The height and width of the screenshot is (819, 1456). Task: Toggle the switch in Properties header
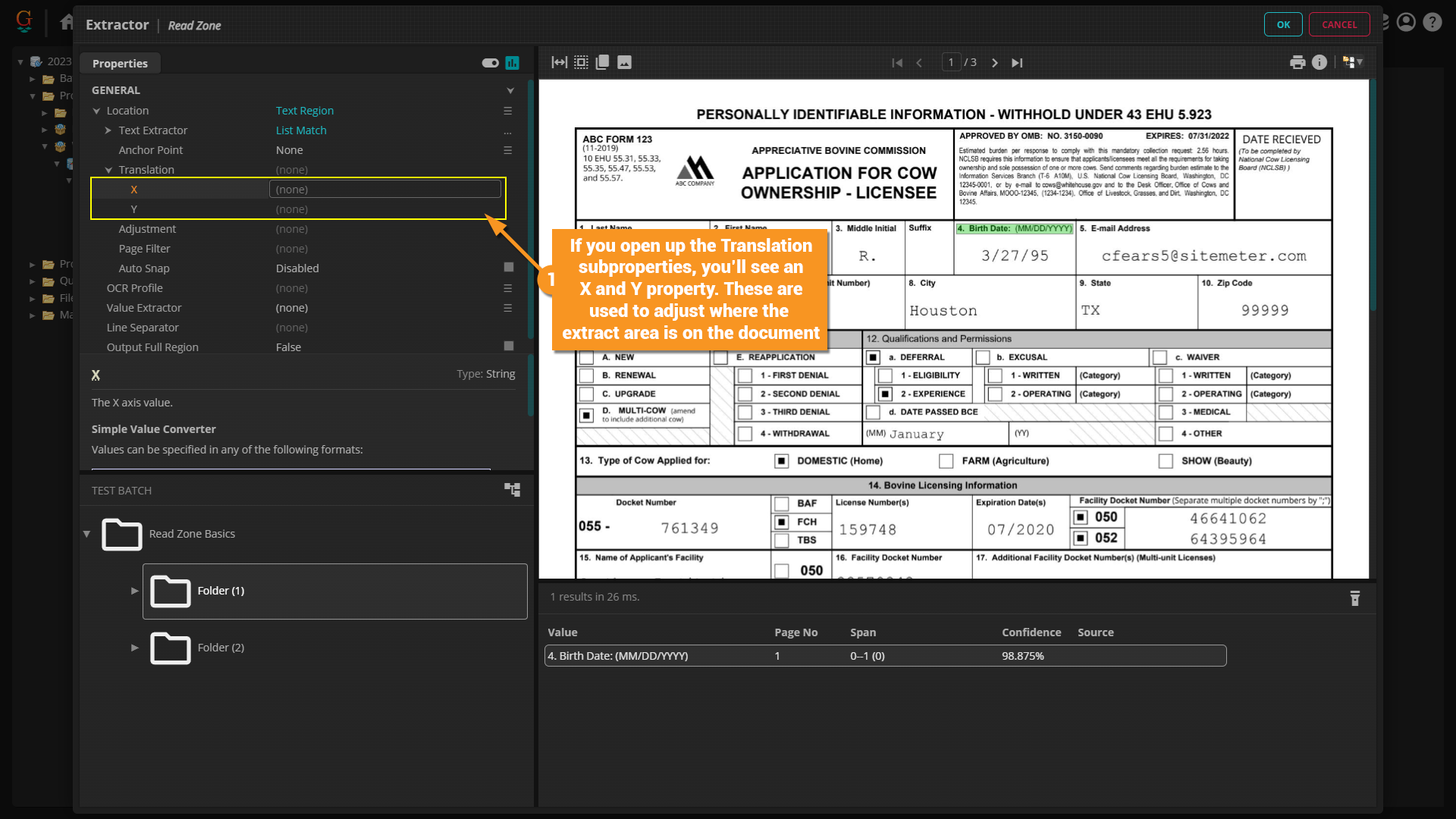[490, 63]
